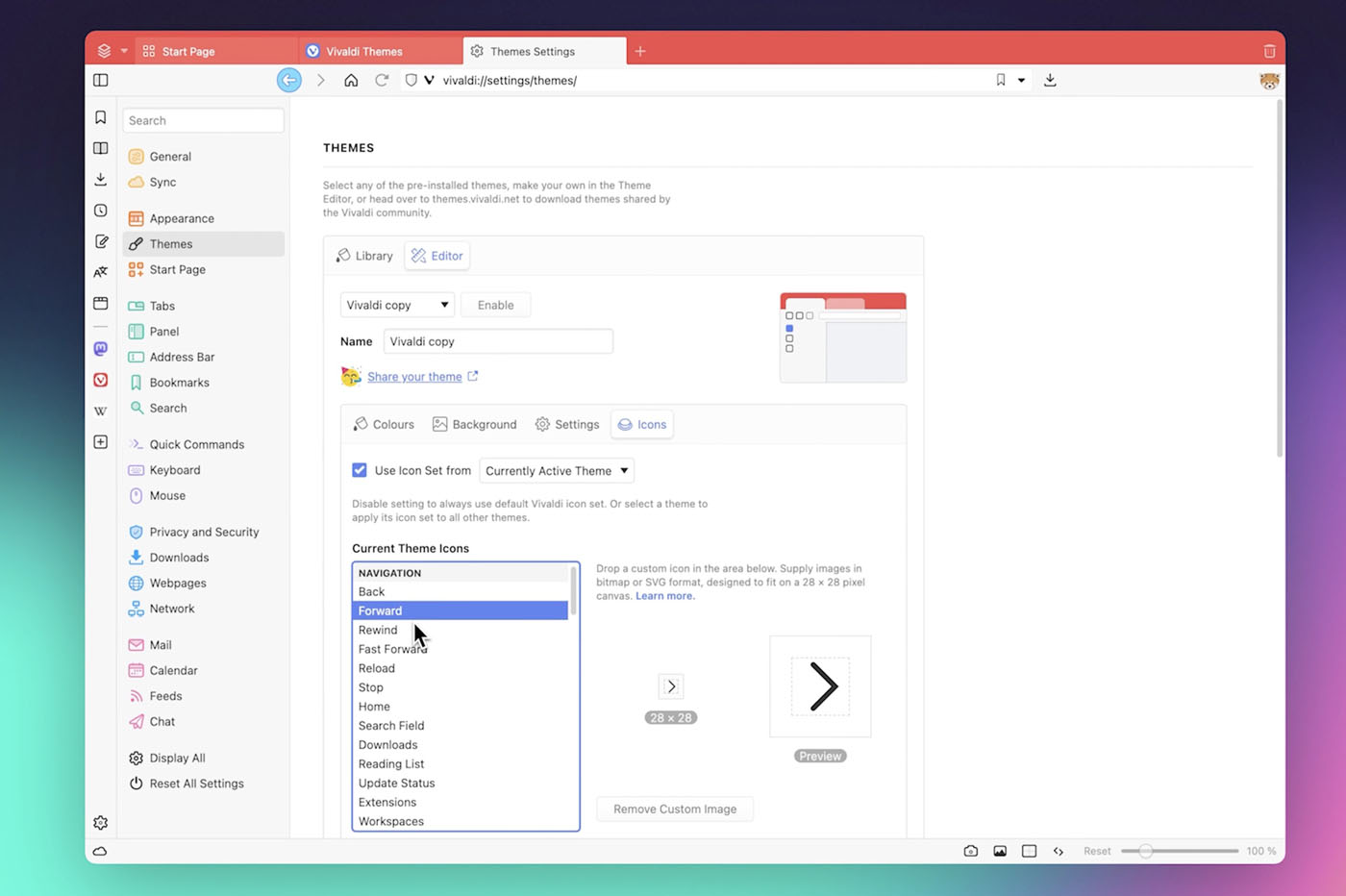
Task: Select Home in the icon list
Action: (x=461, y=707)
